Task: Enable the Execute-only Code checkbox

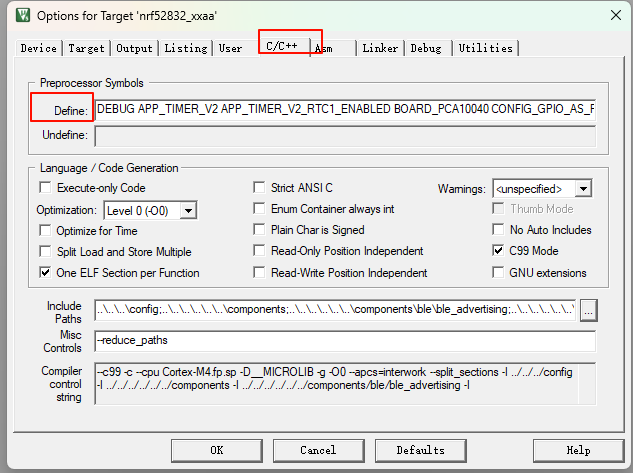Action: click(46, 188)
